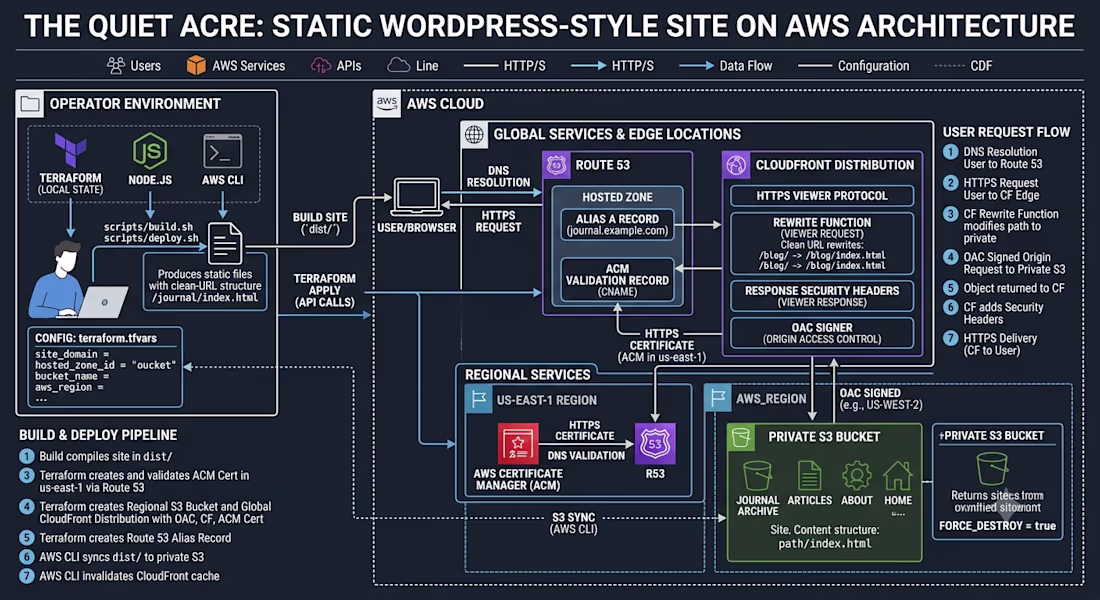Select the build scripts document icon

(x=224, y=243)
